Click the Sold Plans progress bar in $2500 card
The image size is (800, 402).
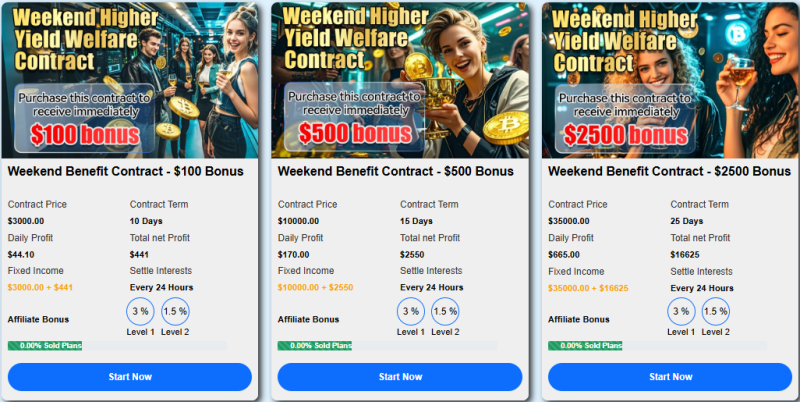(658, 345)
